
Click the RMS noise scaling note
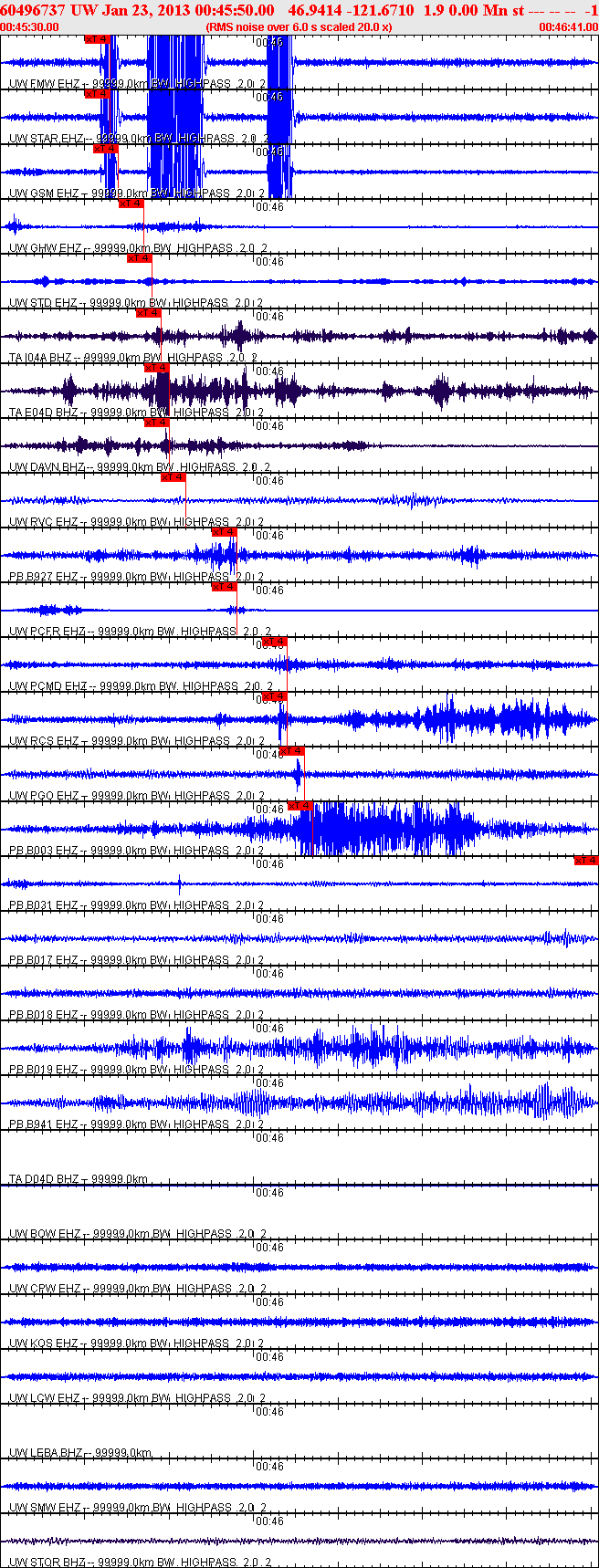[x=299, y=27]
